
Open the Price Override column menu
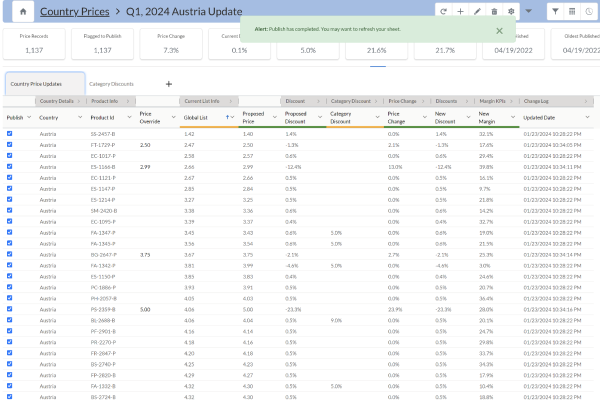(174, 117)
